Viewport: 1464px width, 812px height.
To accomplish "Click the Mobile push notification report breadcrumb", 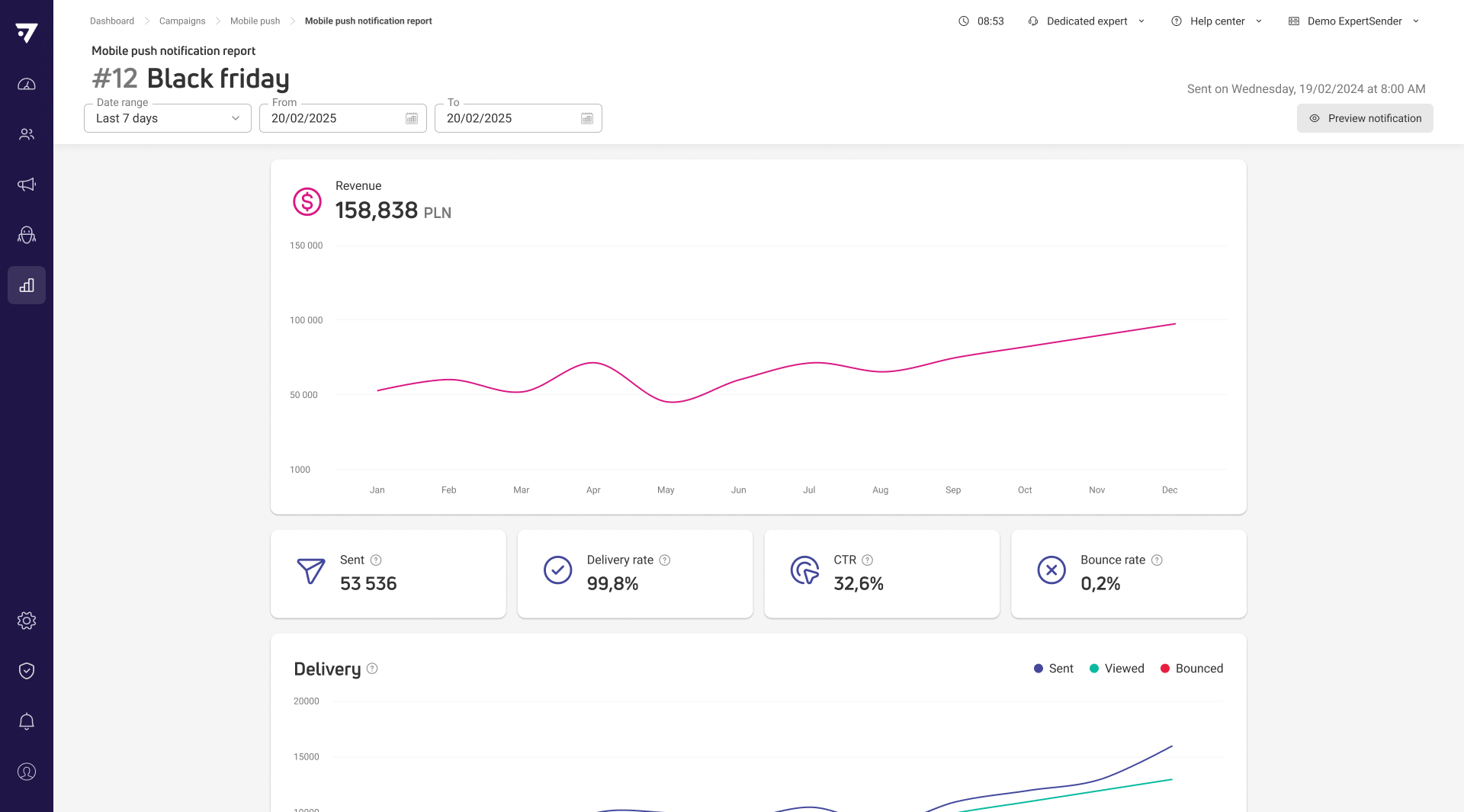I will [x=368, y=21].
